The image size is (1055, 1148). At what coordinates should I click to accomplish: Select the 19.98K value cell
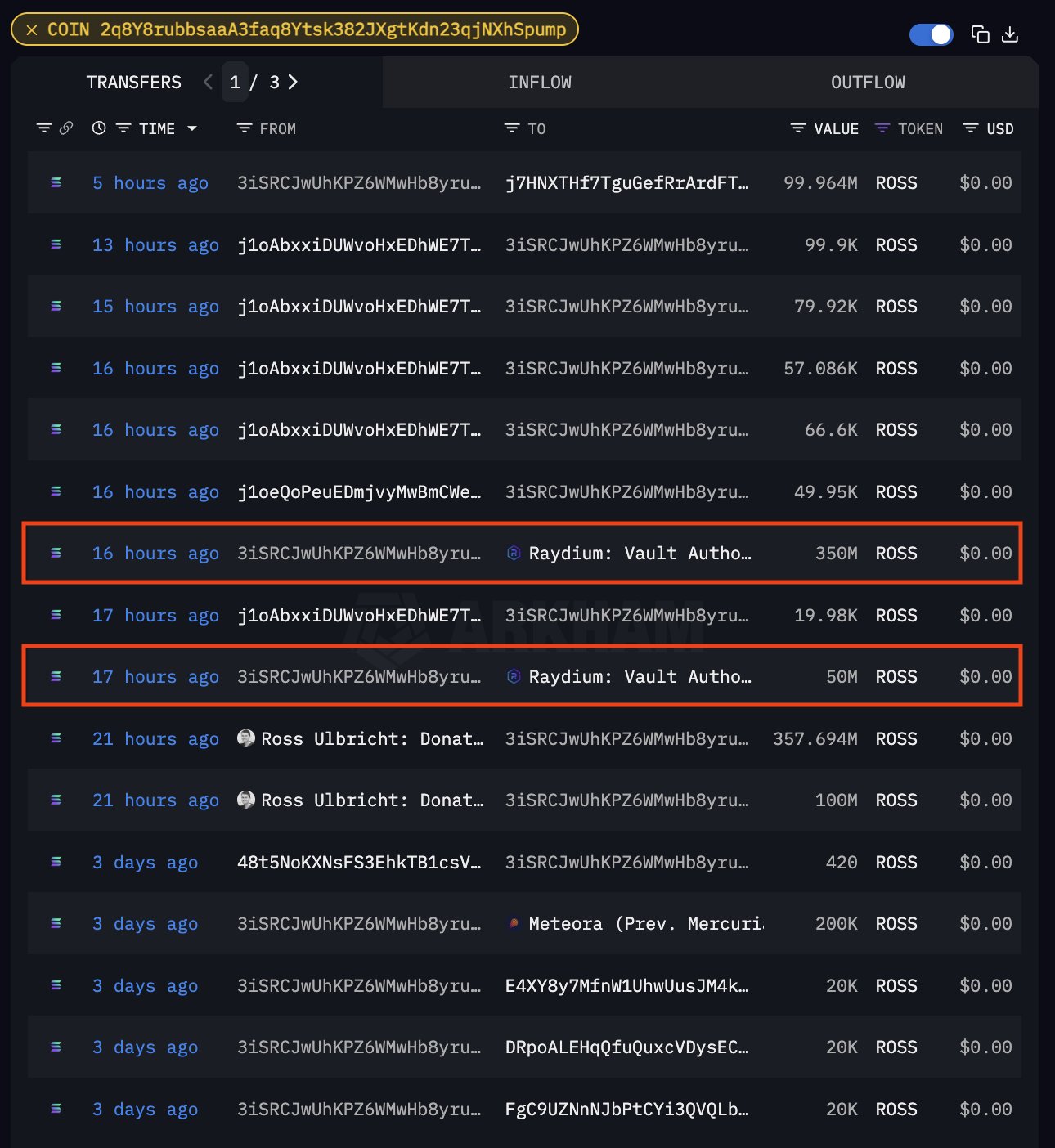click(826, 616)
